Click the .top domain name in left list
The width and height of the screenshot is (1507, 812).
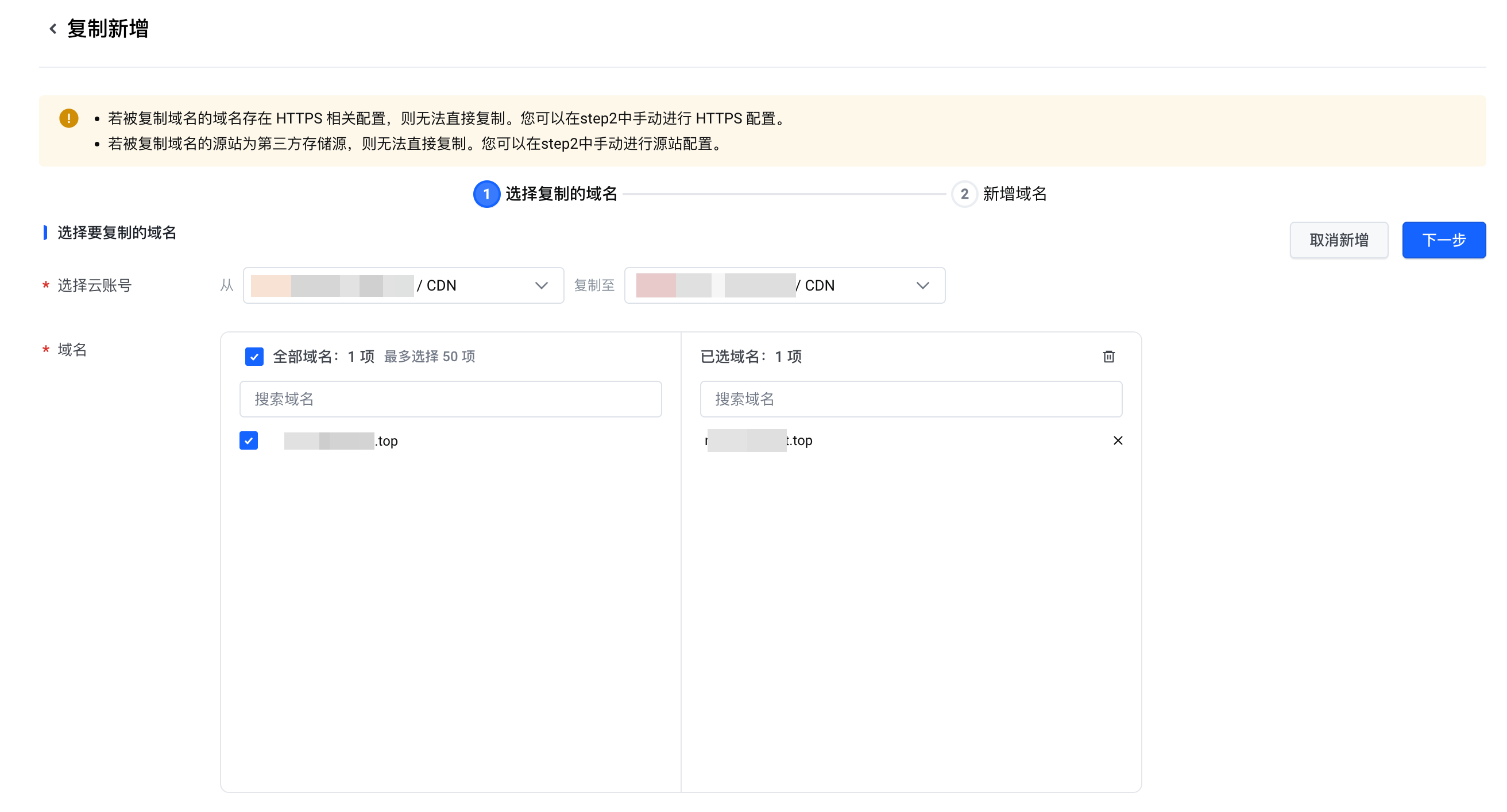tap(341, 440)
